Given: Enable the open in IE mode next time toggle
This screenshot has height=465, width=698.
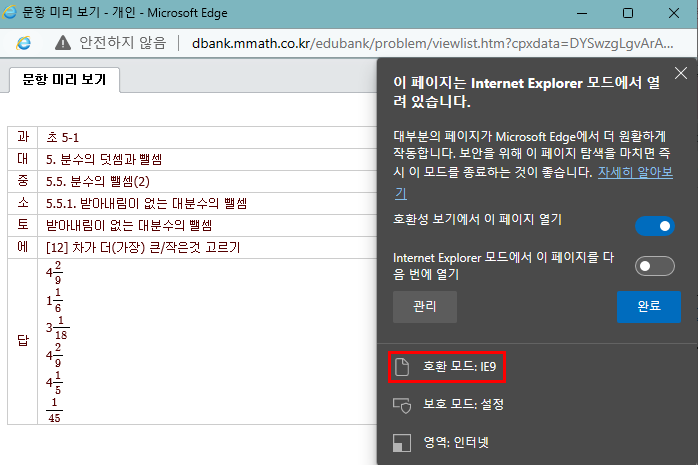Looking at the screenshot, I should point(655,266).
